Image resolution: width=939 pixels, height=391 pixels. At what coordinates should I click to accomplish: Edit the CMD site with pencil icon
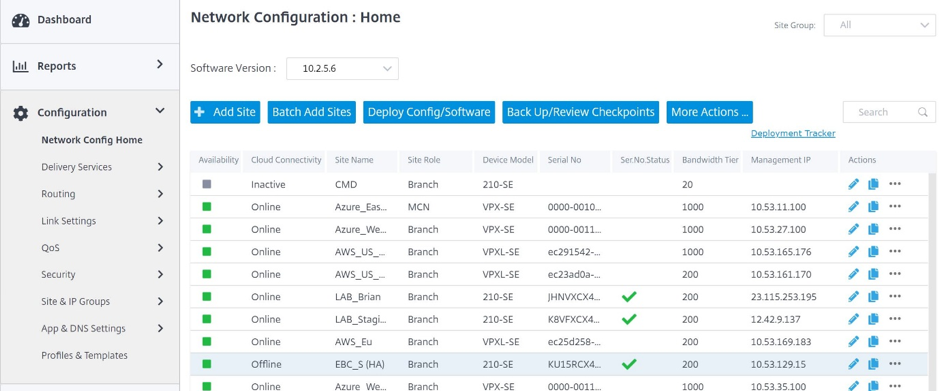pyautogui.click(x=853, y=184)
